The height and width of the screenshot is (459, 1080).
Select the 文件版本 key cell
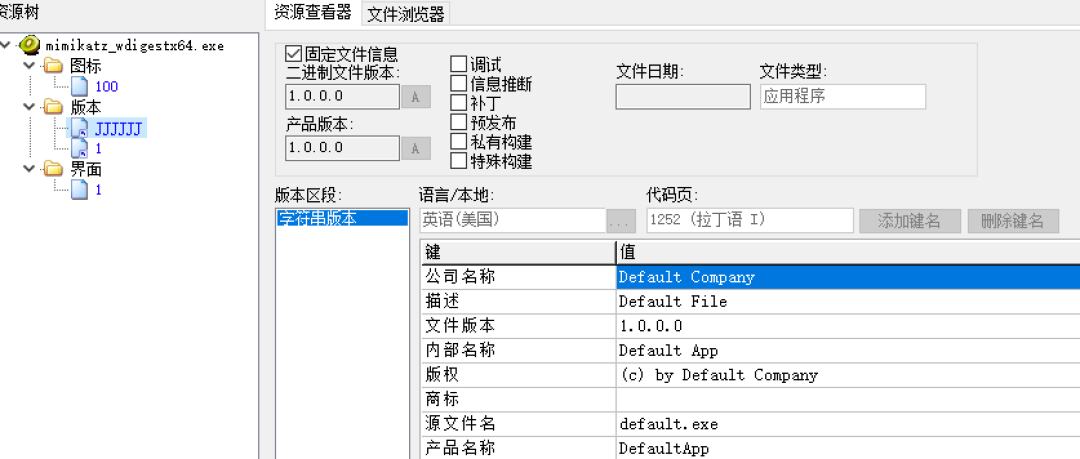tap(517, 326)
